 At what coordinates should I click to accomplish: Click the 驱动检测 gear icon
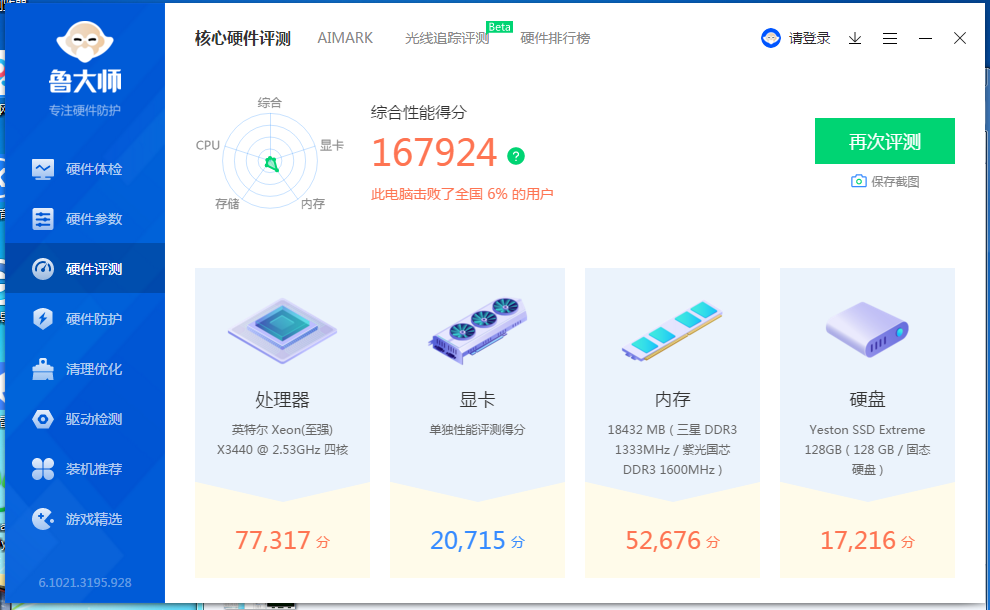click(43, 419)
